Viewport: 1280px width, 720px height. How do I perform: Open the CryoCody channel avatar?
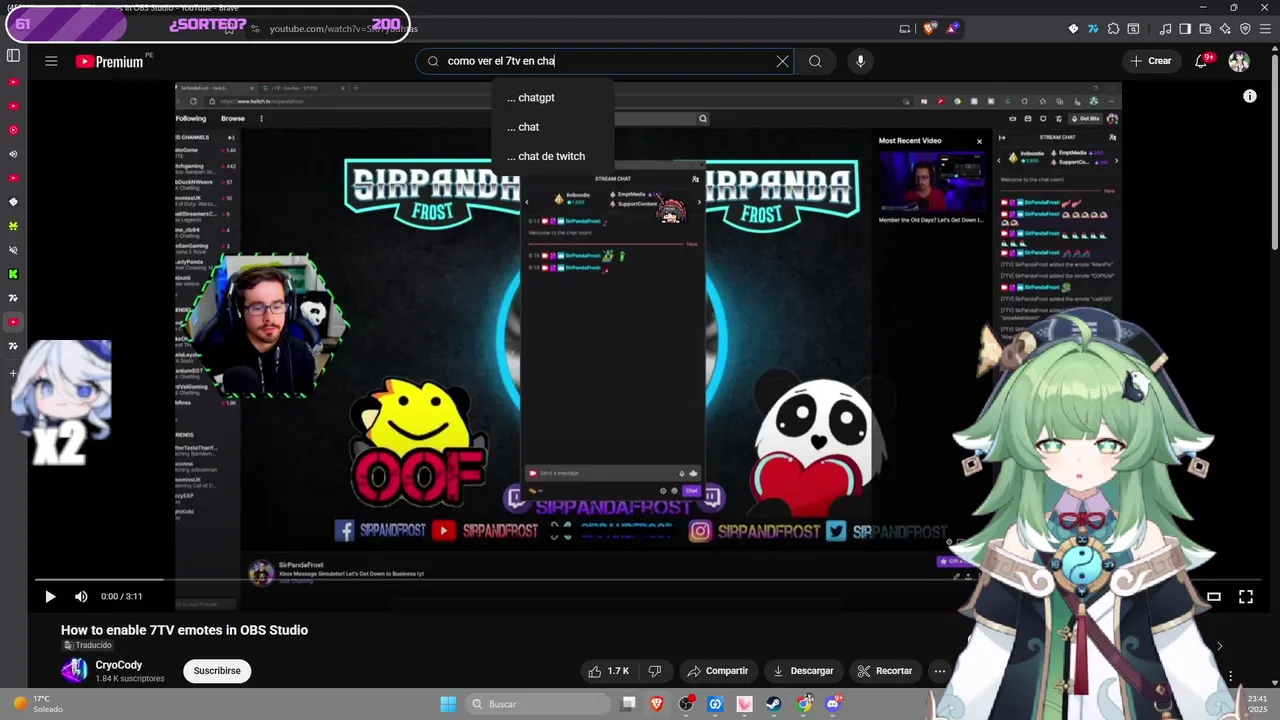[74, 671]
